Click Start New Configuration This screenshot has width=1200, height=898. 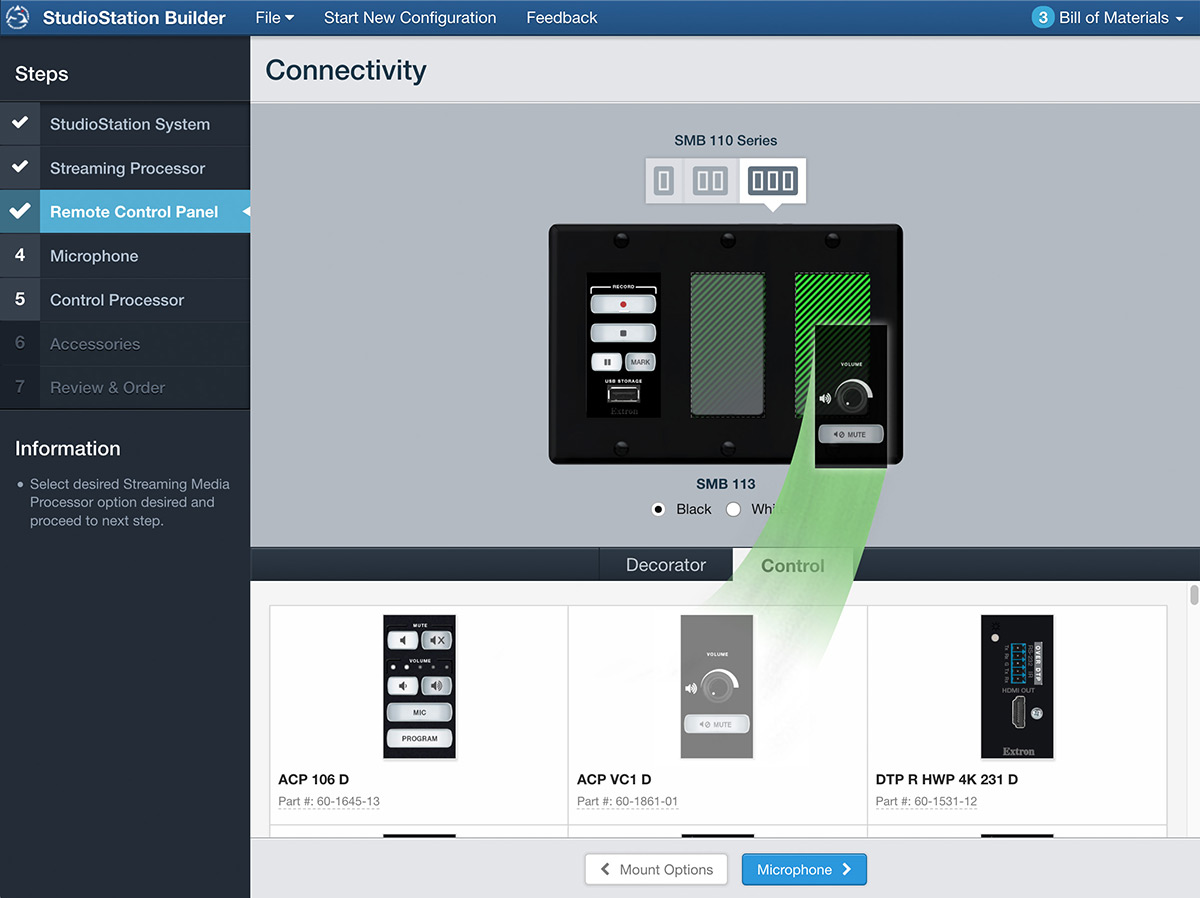410,18
